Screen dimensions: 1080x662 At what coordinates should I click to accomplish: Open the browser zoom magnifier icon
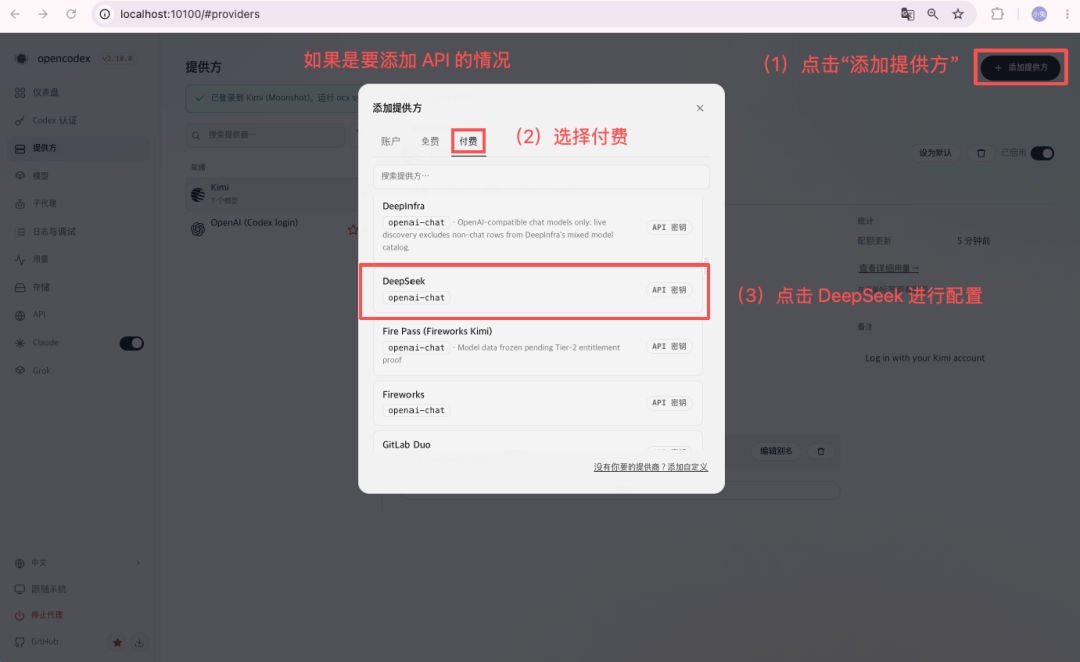[x=933, y=14]
